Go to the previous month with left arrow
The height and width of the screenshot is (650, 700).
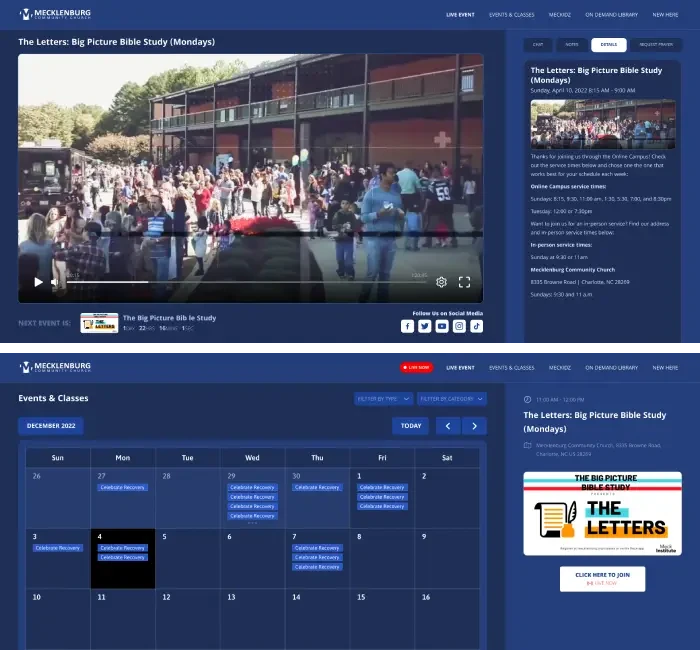tap(448, 426)
